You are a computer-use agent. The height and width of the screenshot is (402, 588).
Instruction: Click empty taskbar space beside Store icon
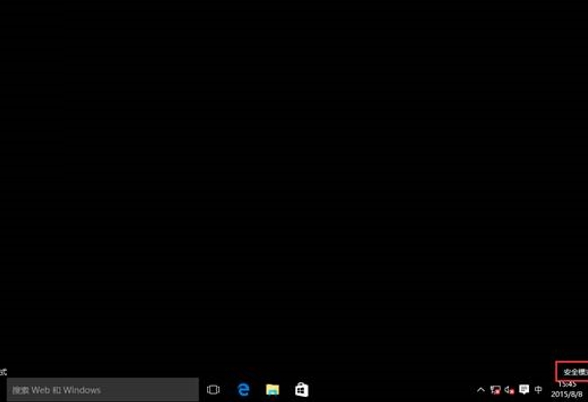(390, 390)
